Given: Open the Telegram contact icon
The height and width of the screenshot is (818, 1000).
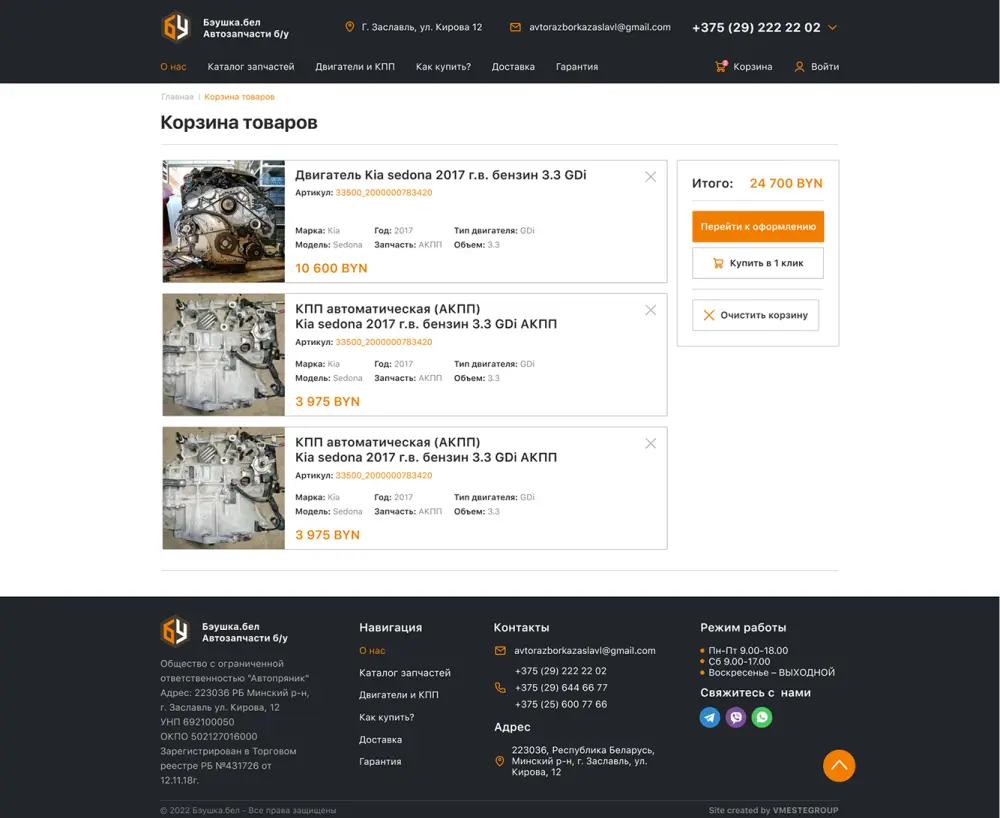Looking at the screenshot, I should [710, 717].
